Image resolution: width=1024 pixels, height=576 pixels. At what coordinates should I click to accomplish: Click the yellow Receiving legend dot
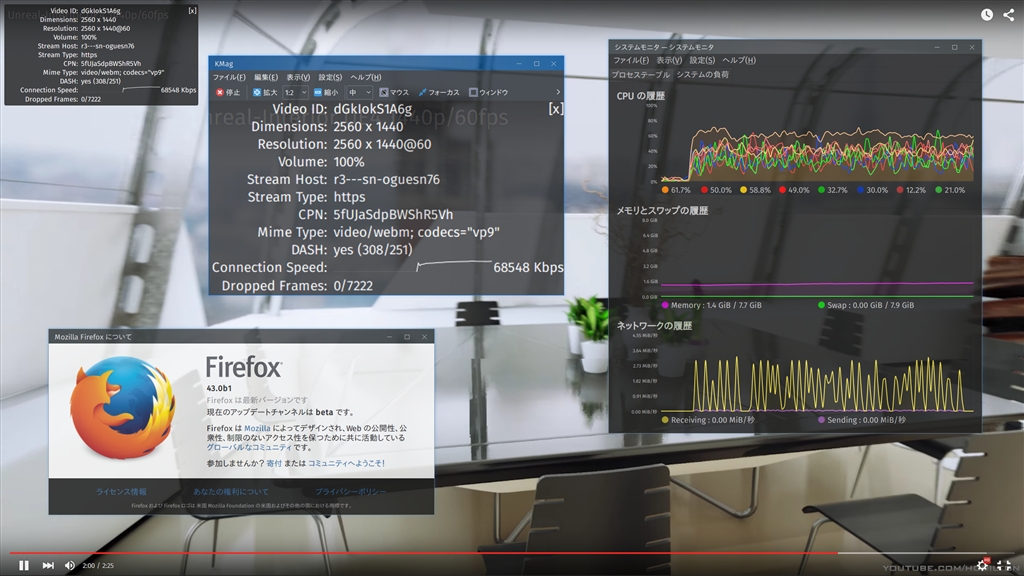click(x=665, y=420)
